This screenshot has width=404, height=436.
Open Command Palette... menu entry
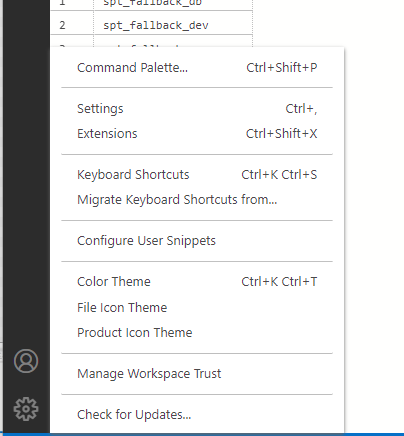(x=197, y=68)
